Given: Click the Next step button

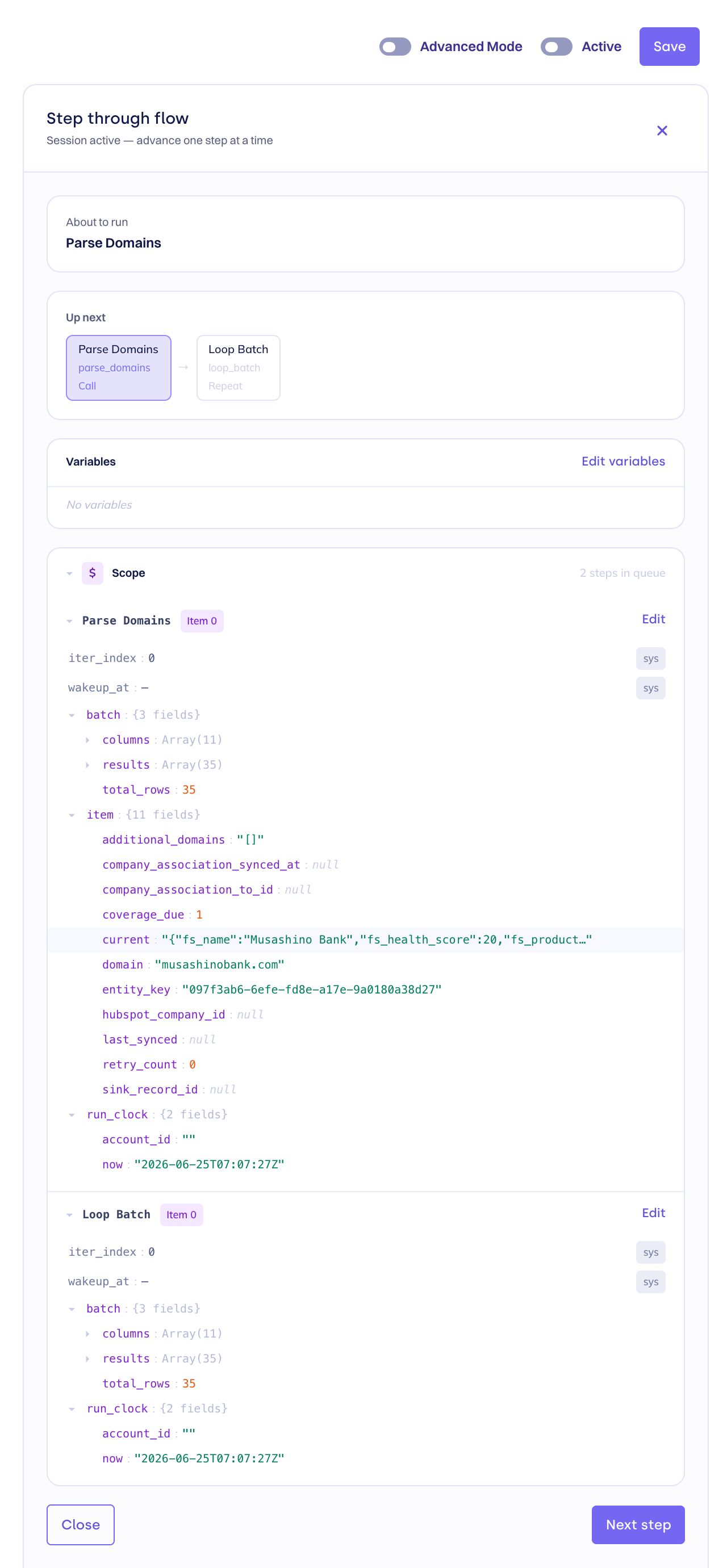Looking at the screenshot, I should pos(637,1525).
